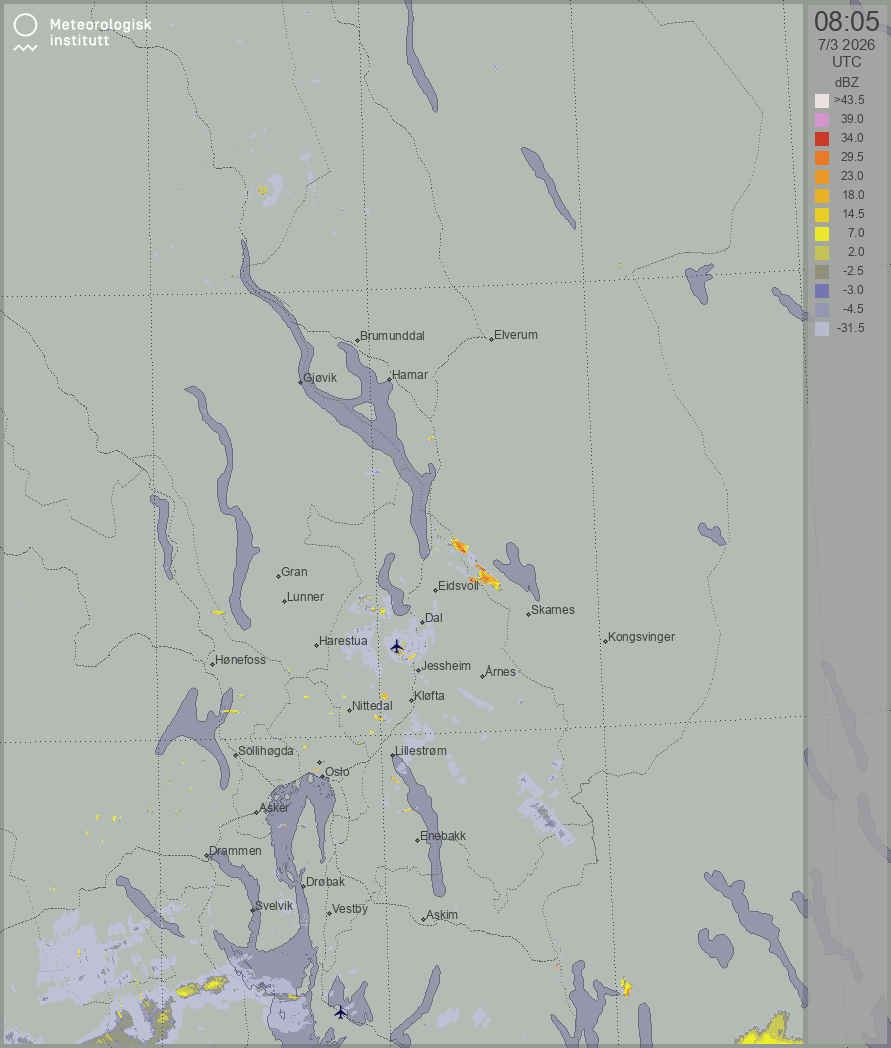Select the 34.0 dBZ red legend swatch
Image resolution: width=891 pixels, height=1048 pixels.
click(x=822, y=138)
